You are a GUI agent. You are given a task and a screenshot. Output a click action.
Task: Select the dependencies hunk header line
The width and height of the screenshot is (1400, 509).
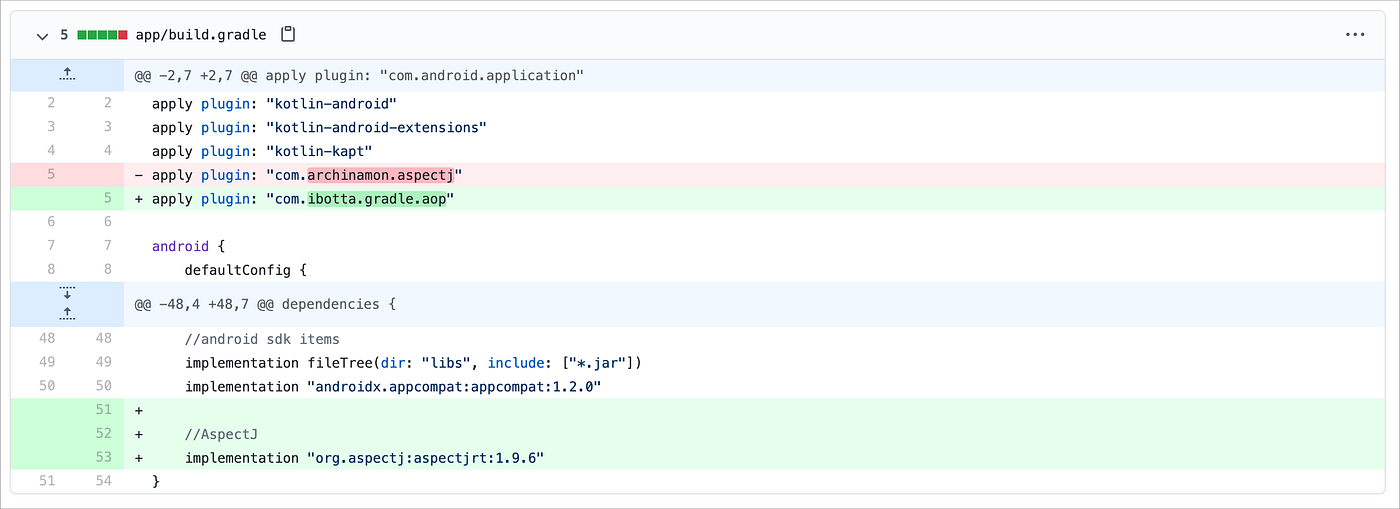click(x=266, y=304)
